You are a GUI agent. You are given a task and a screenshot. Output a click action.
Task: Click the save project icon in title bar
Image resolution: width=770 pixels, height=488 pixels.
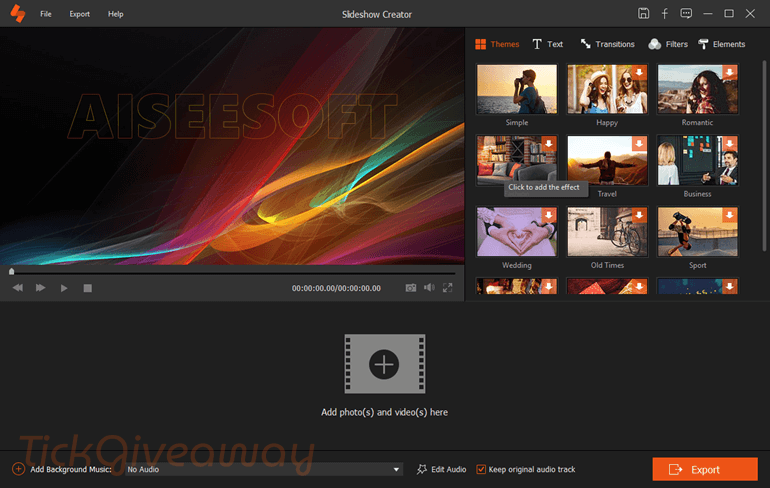point(643,14)
